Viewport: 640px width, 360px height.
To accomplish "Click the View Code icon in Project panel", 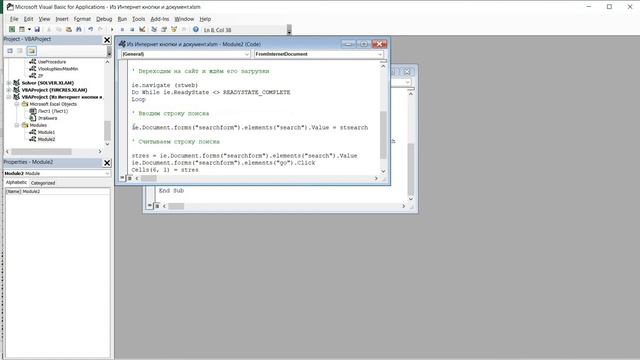I will (10, 51).
